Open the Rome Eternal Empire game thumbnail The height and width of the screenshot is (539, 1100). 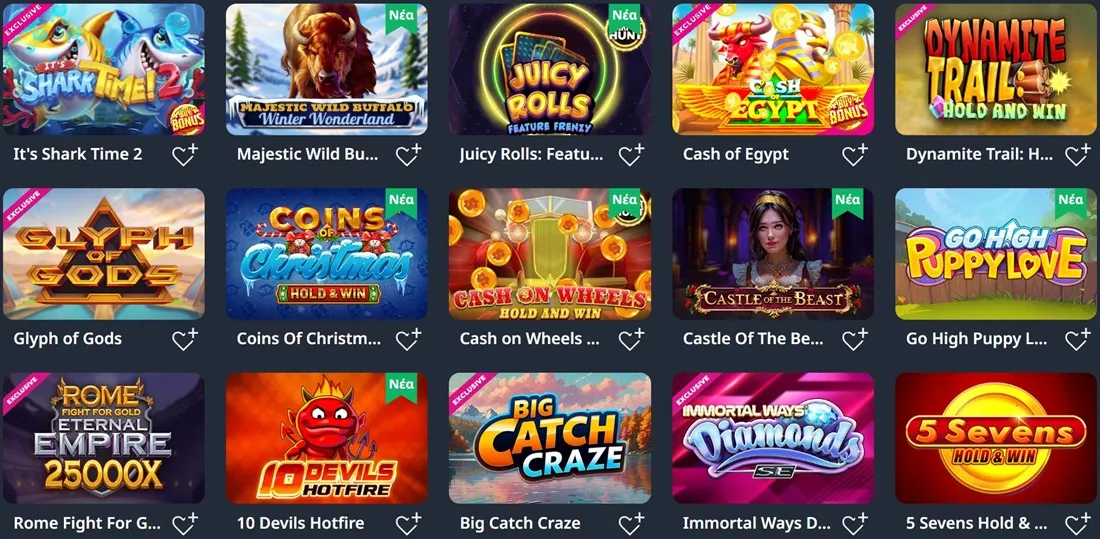104,438
